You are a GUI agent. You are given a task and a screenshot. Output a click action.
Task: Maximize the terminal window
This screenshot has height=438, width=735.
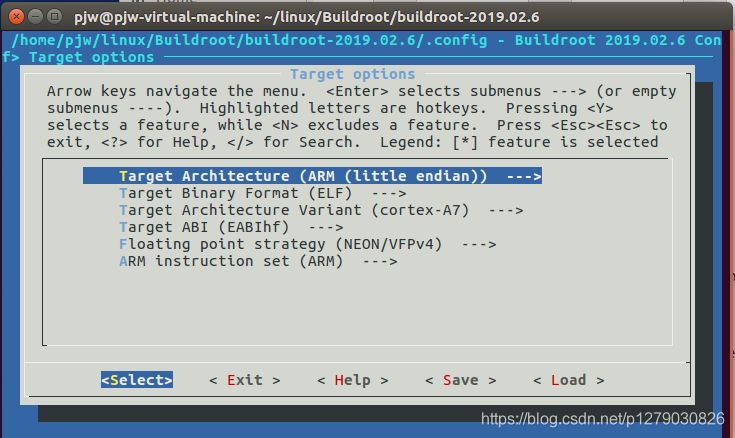(55, 17)
